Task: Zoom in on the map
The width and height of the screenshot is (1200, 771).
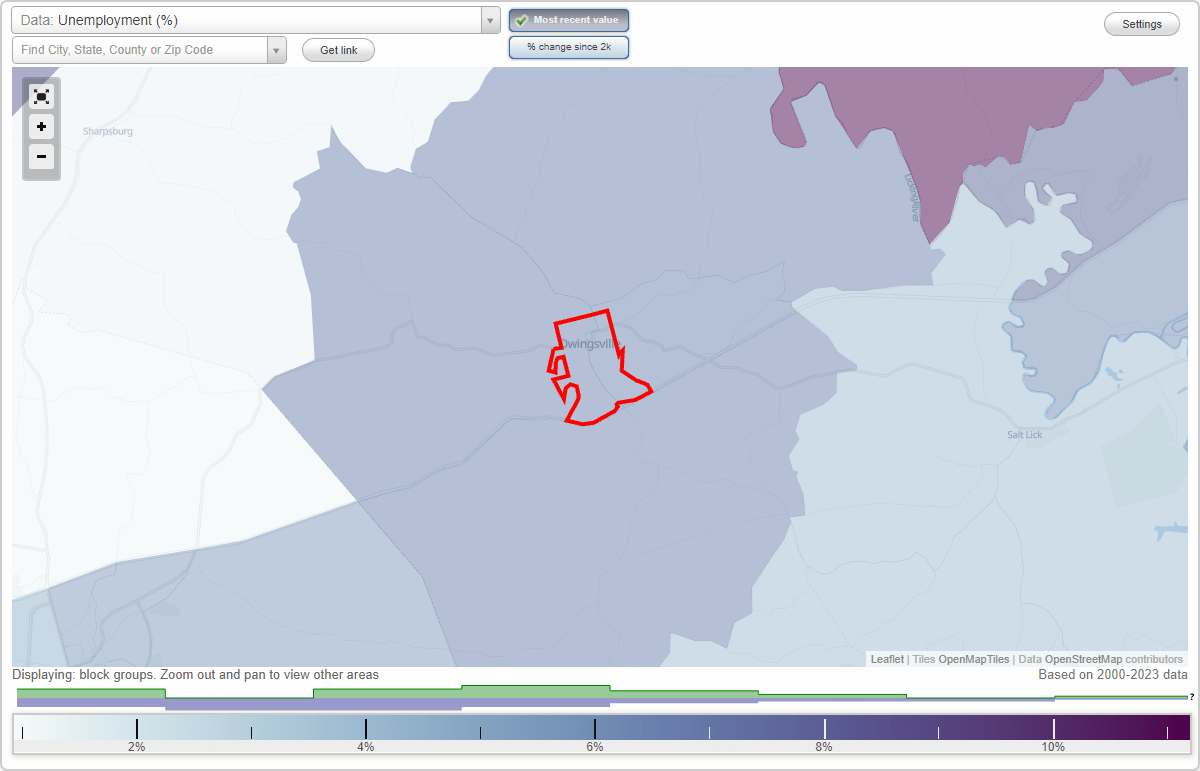Action: click(41, 126)
